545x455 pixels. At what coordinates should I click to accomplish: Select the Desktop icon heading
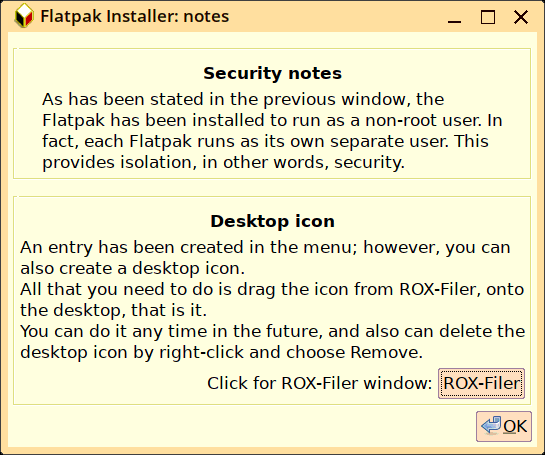272,221
